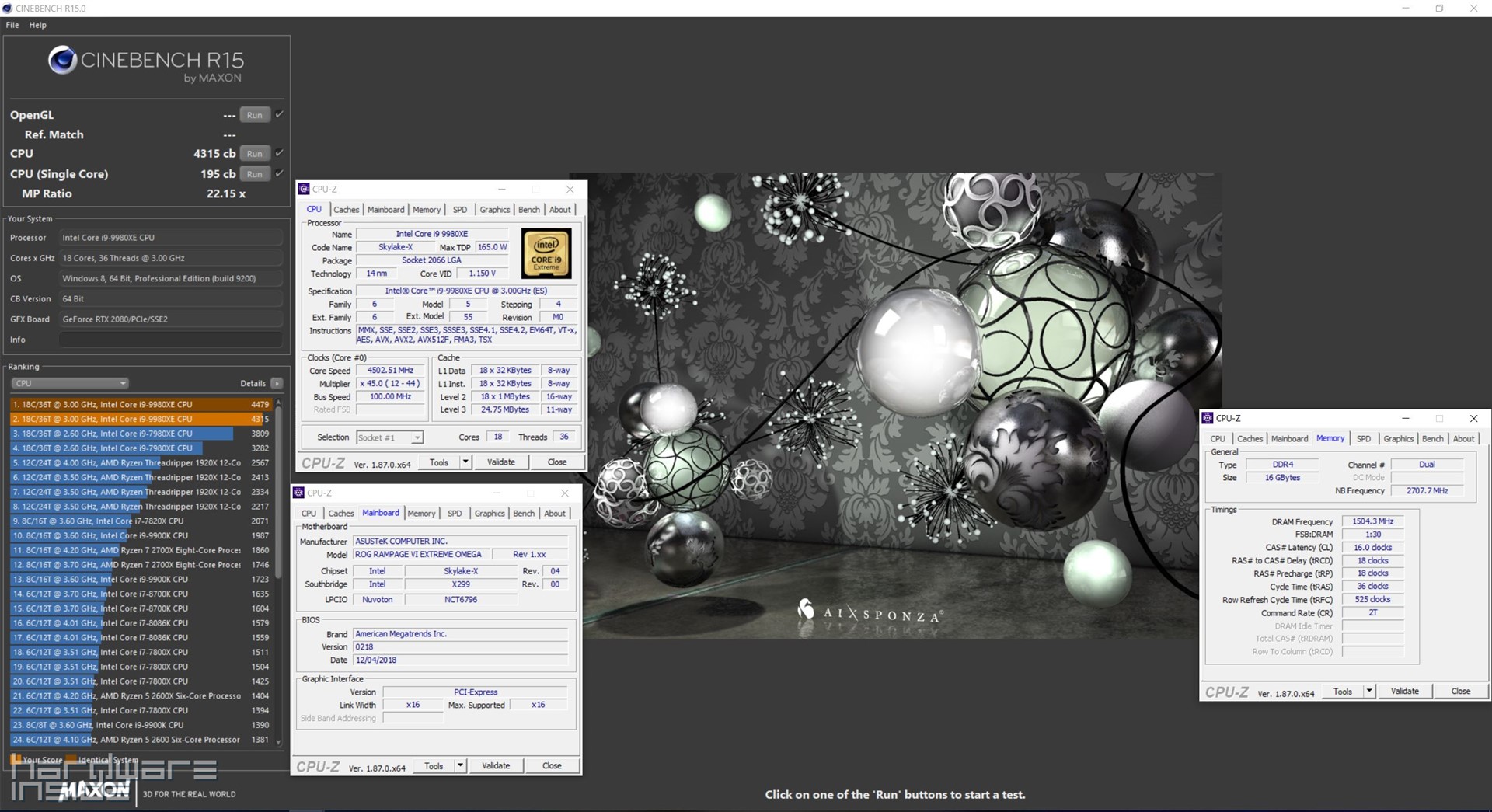Click the Intel Core i9 Extreme badge
Image resolution: width=1492 pixels, height=812 pixels.
click(x=546, y=253)
